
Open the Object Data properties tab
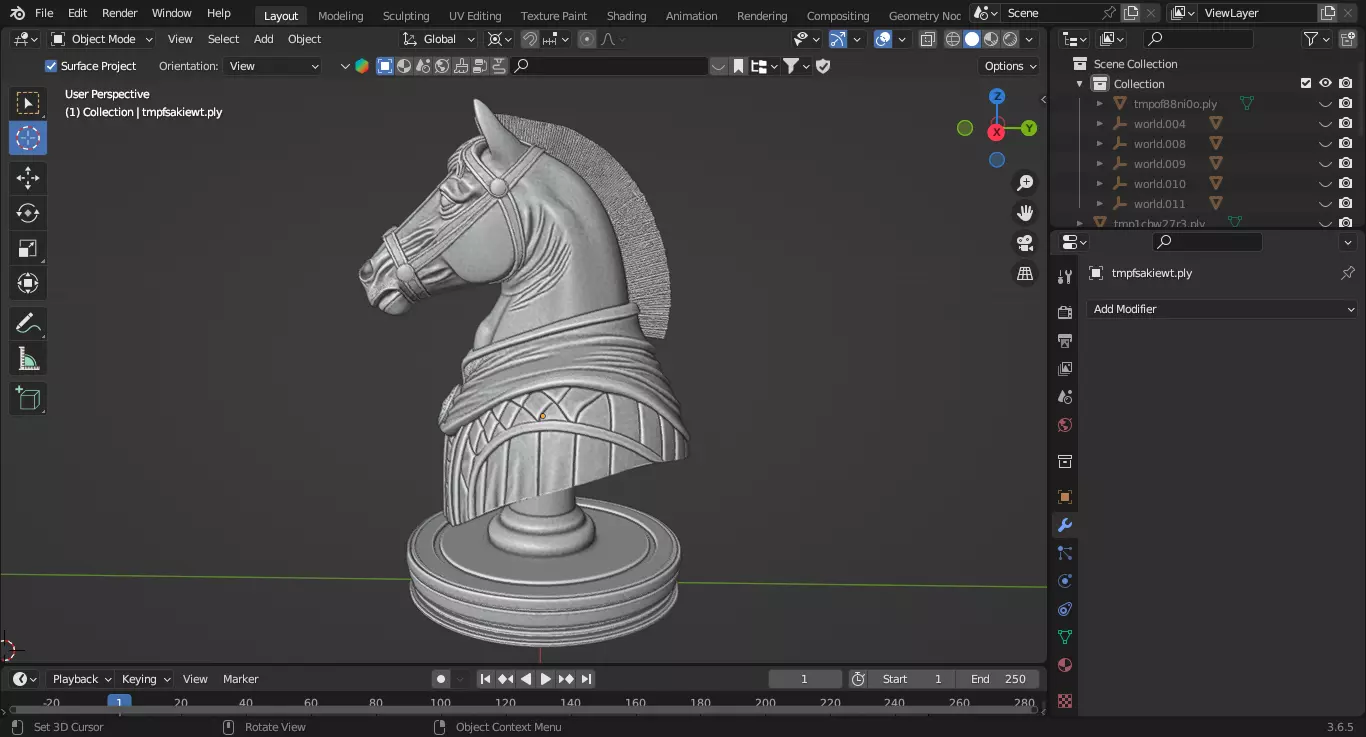coord(1065,637)
